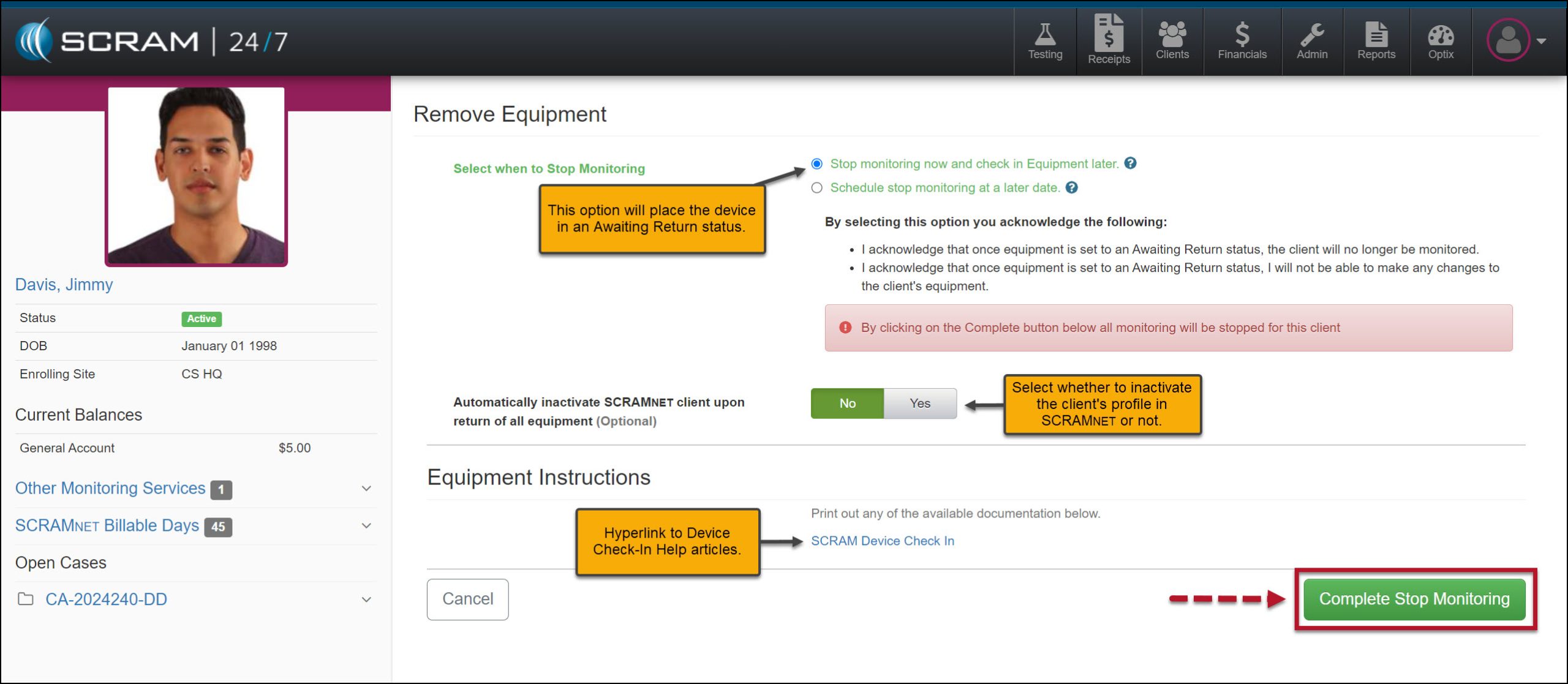Expand Other Monitoring Services section
This screenshot has width=1568, height=684.
click(x=366, y=489)
